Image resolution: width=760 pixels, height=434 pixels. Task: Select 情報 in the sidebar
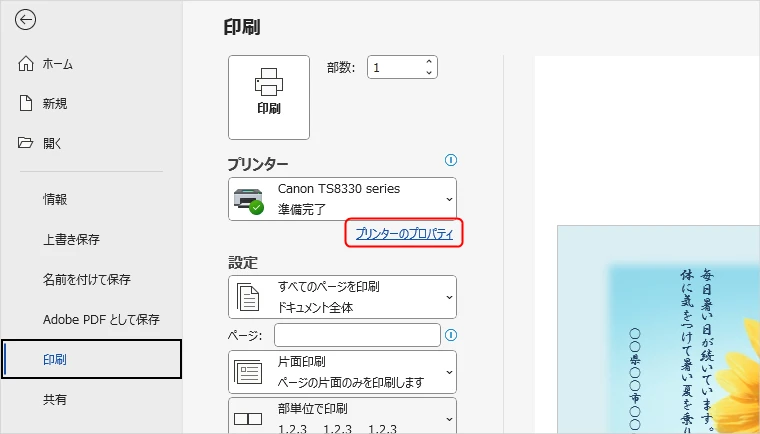55,199
